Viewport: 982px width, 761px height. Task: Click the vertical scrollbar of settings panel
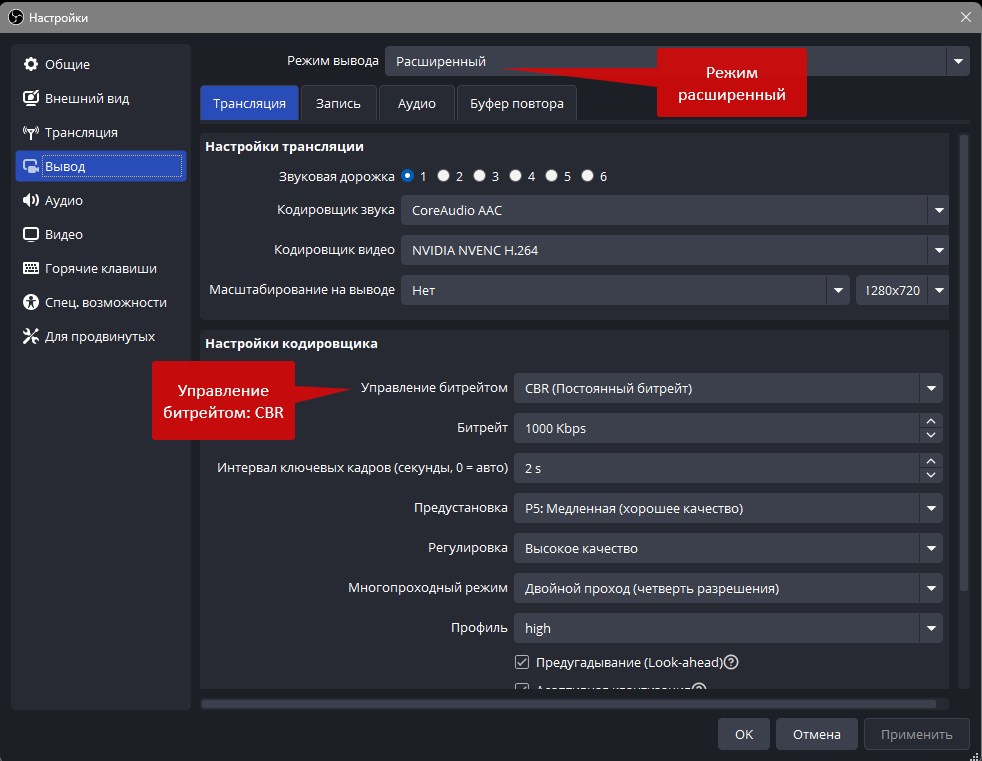[964, 363]
